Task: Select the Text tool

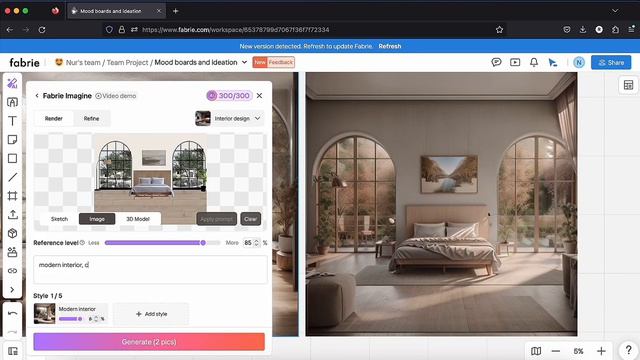Action: (x=12, y=121)
